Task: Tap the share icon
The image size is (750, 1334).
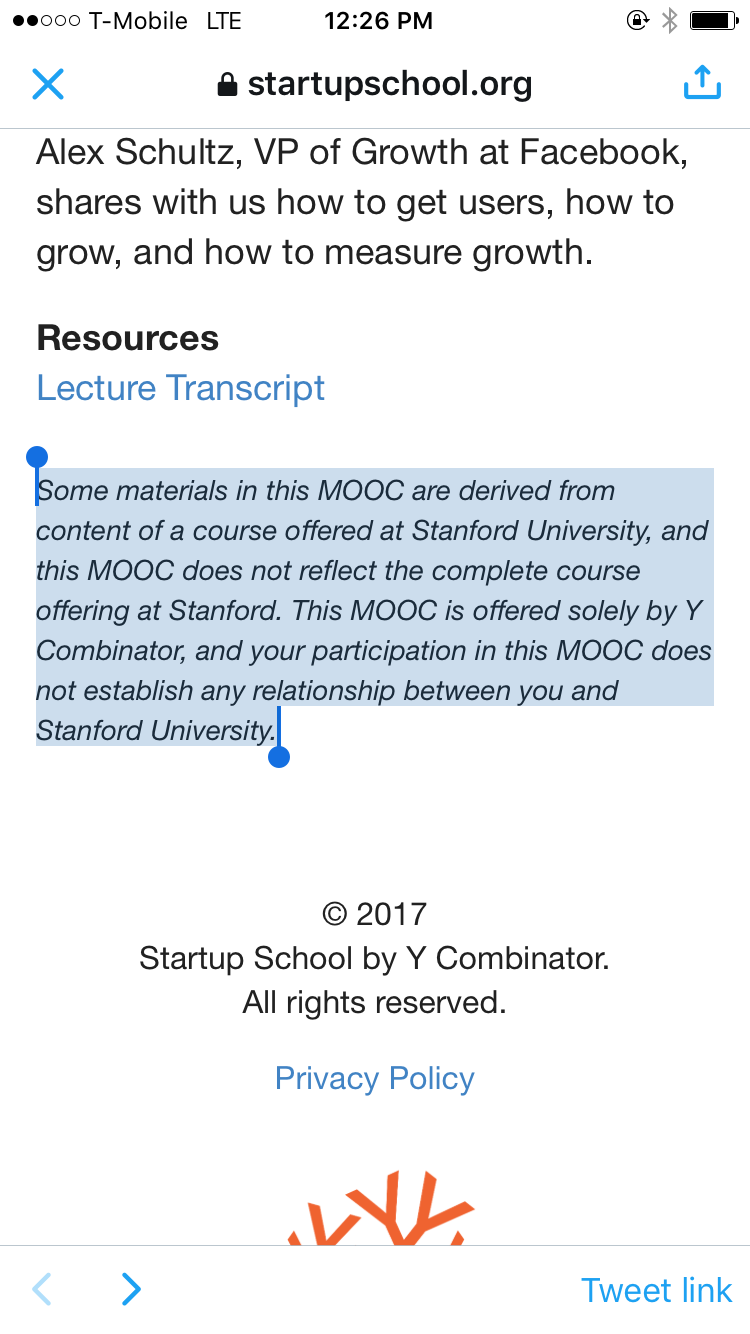Action: pyautogui.click(x=702, y=83)
